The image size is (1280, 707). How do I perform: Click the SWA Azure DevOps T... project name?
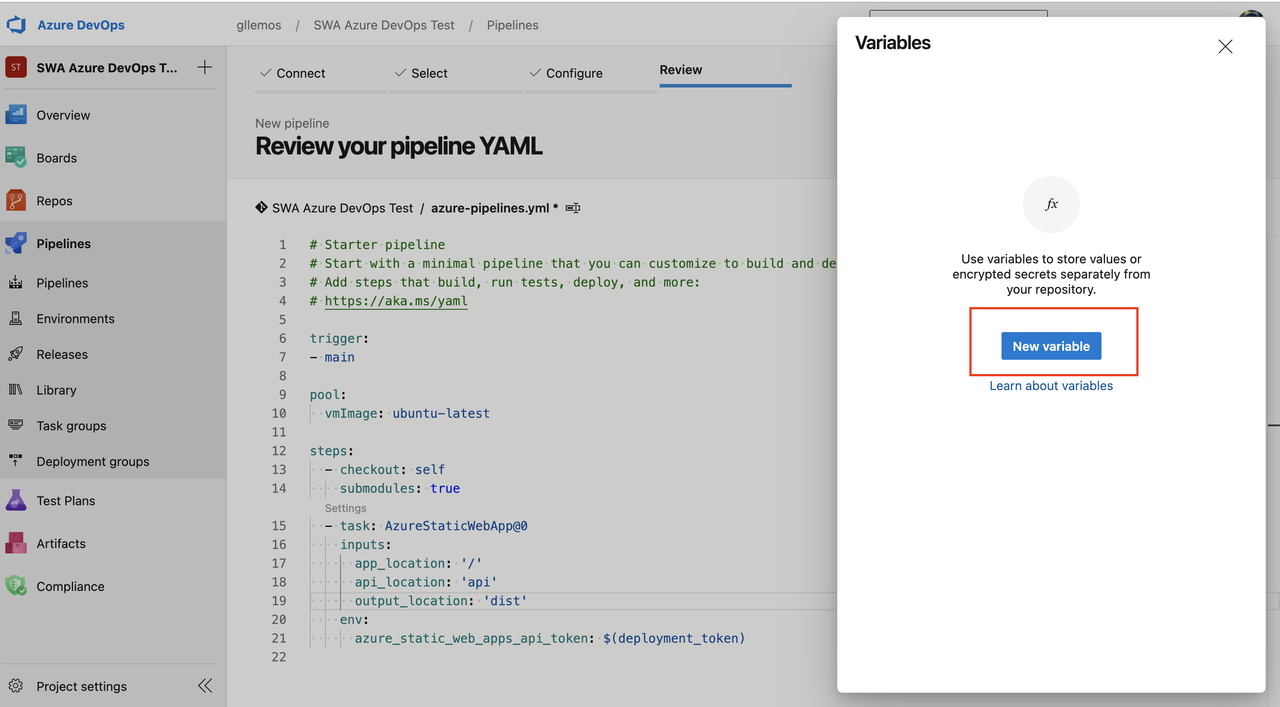107,68
